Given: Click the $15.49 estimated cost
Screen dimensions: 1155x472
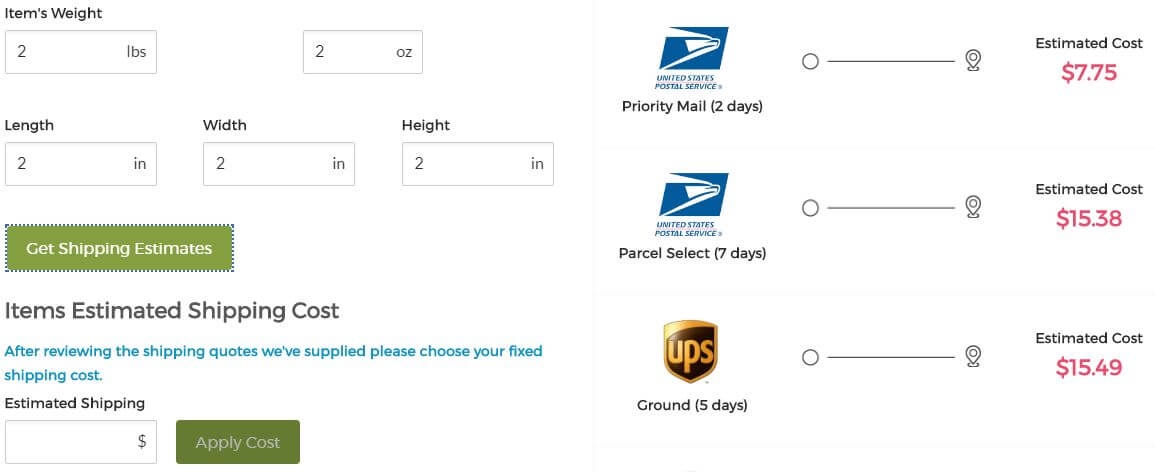Looking at the screenshot, I should (x=1089, y=367).
